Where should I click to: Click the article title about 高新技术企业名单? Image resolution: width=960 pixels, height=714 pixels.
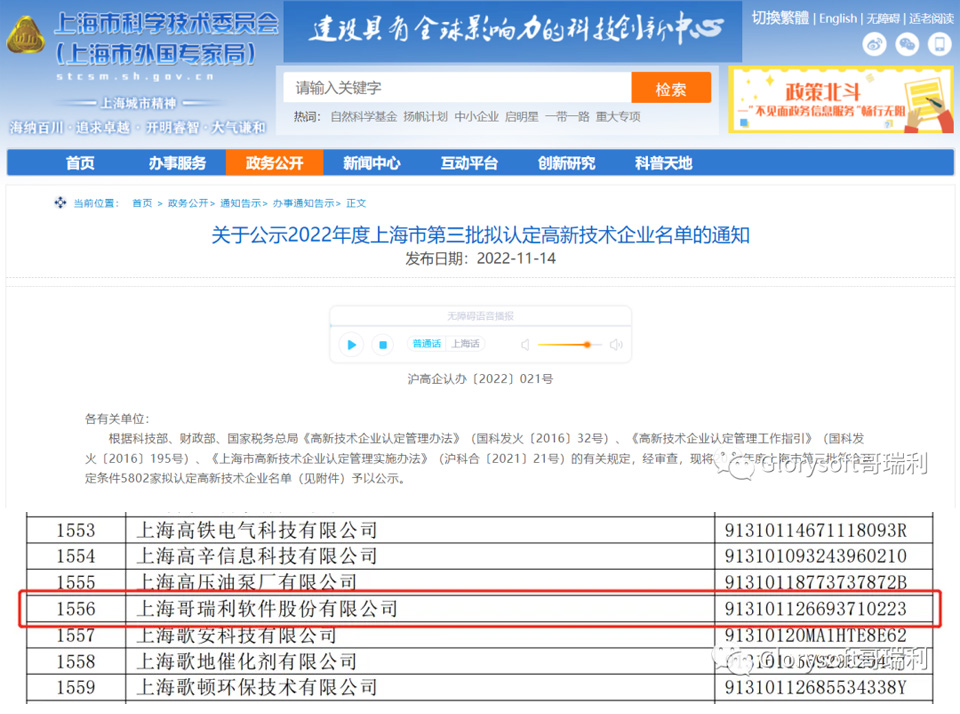(x=481, y=235)
